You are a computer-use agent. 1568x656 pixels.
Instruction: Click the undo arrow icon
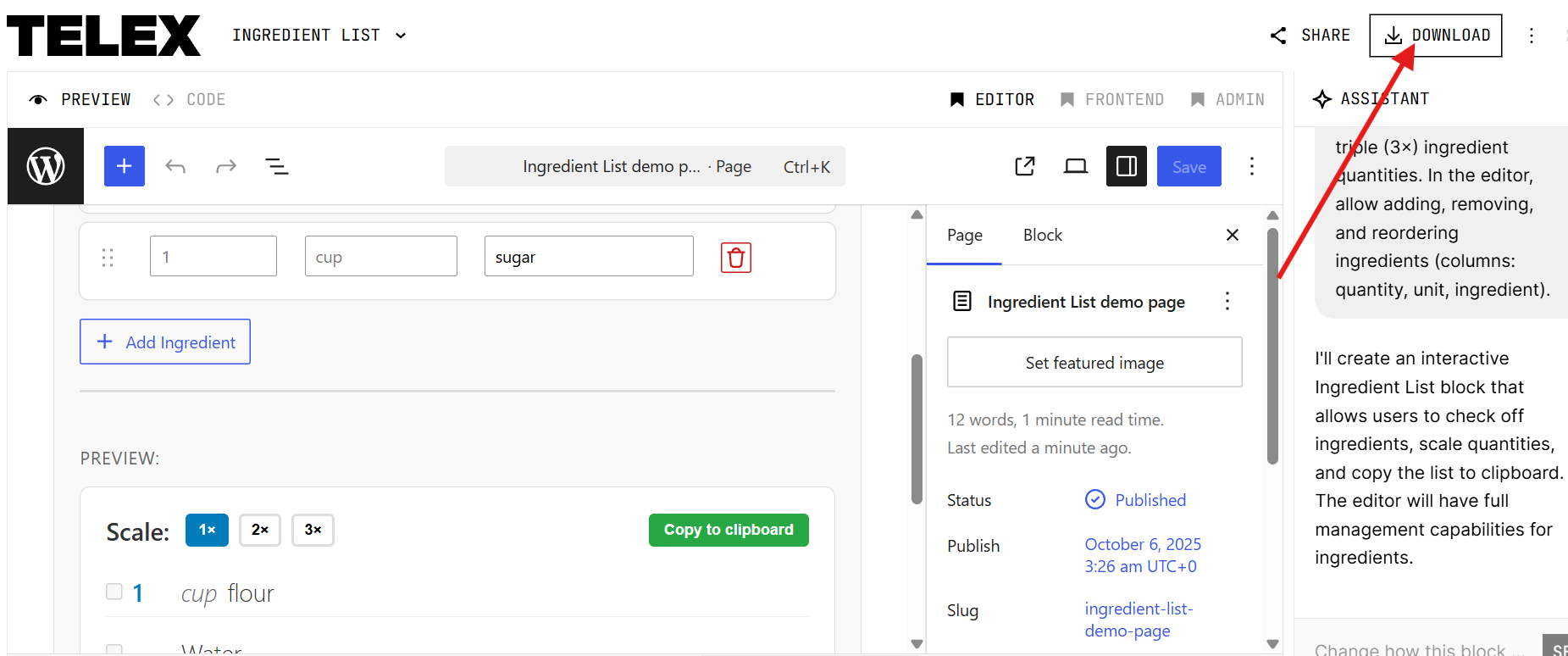point(175,166)
